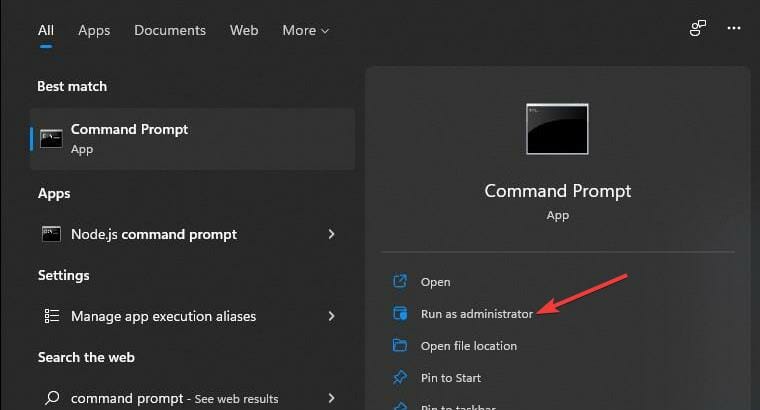Switch to the Apps tab
760x410 pixels.
coord(94,30)
